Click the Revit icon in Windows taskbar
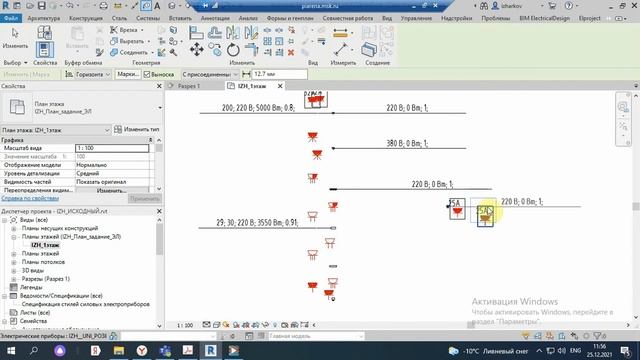Viewport: 640px width, 360px height. [211, 351]
